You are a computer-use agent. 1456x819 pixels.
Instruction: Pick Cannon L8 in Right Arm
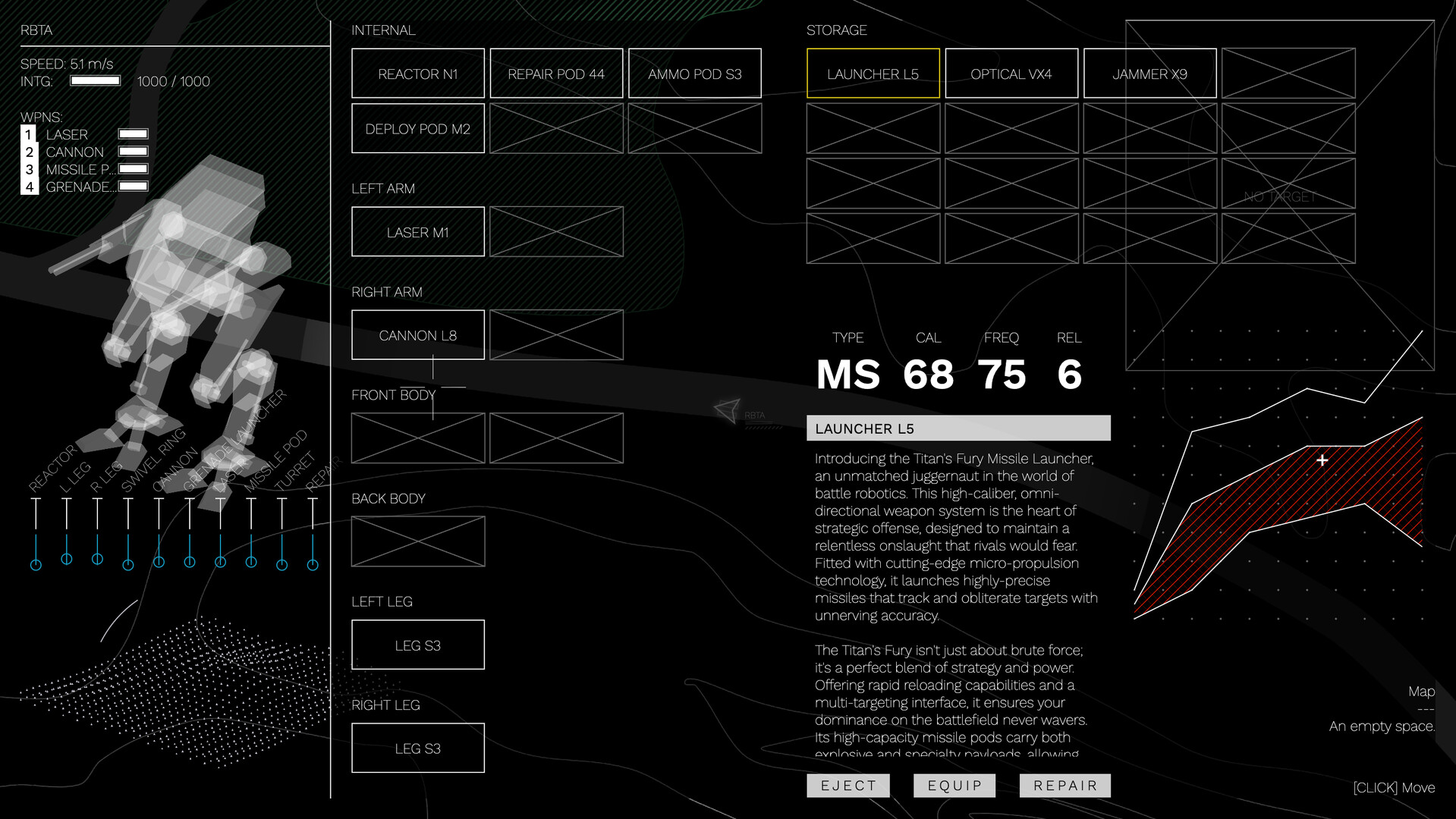coord(417,335)
